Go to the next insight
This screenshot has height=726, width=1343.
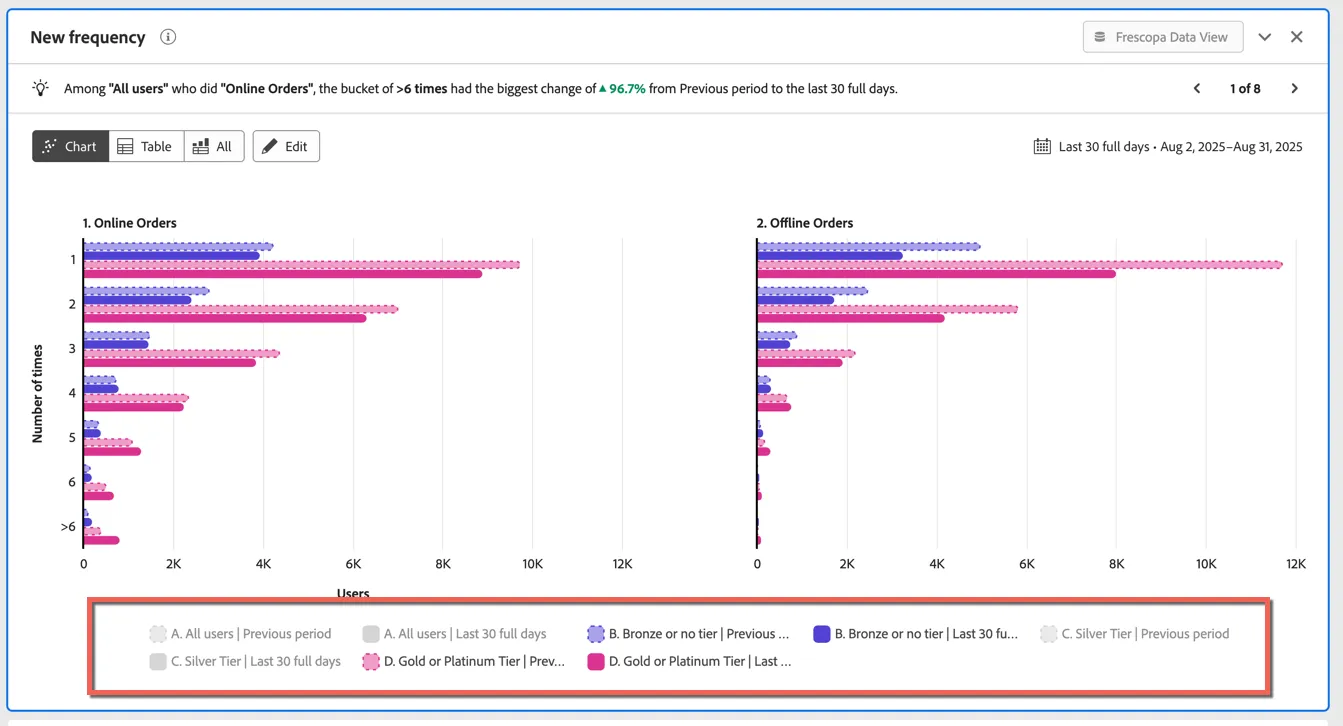click(1295, 88)
